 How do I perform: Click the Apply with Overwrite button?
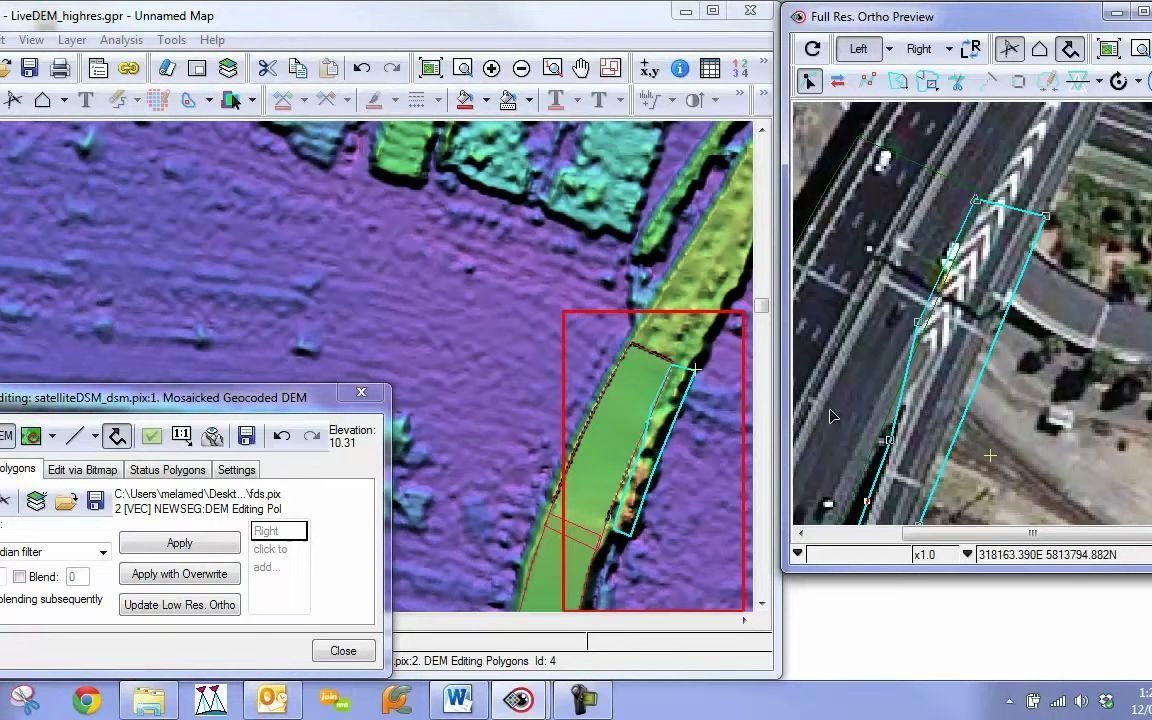(179, 574)
